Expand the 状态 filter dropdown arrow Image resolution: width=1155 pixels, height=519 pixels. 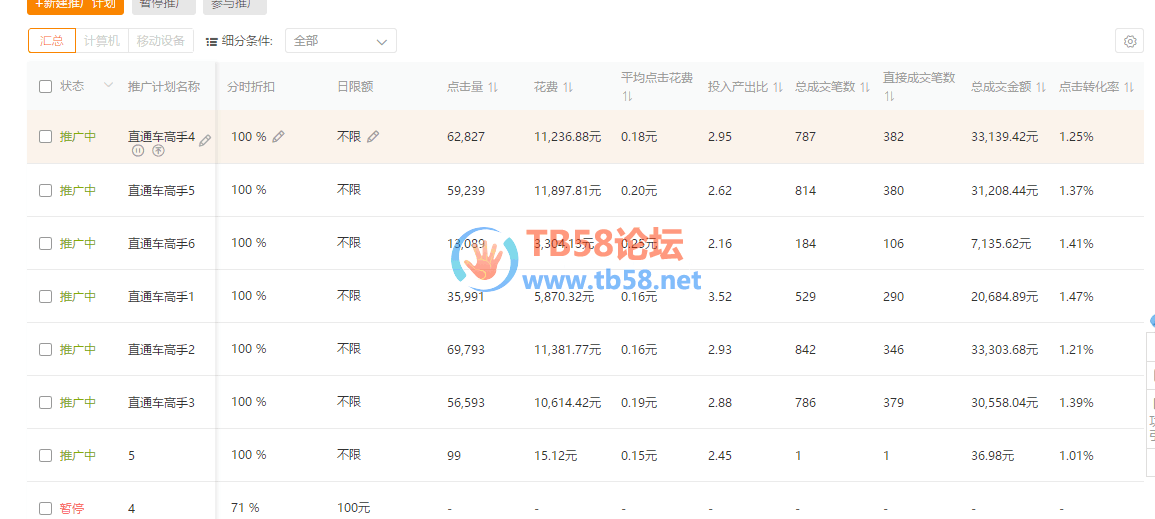108,86
